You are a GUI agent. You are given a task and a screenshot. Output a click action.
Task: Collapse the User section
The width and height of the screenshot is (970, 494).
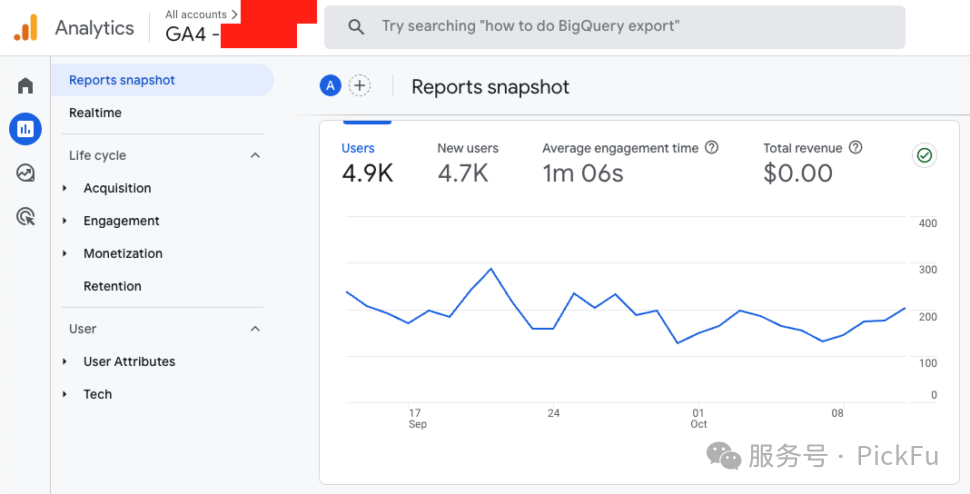pos(255,329)
